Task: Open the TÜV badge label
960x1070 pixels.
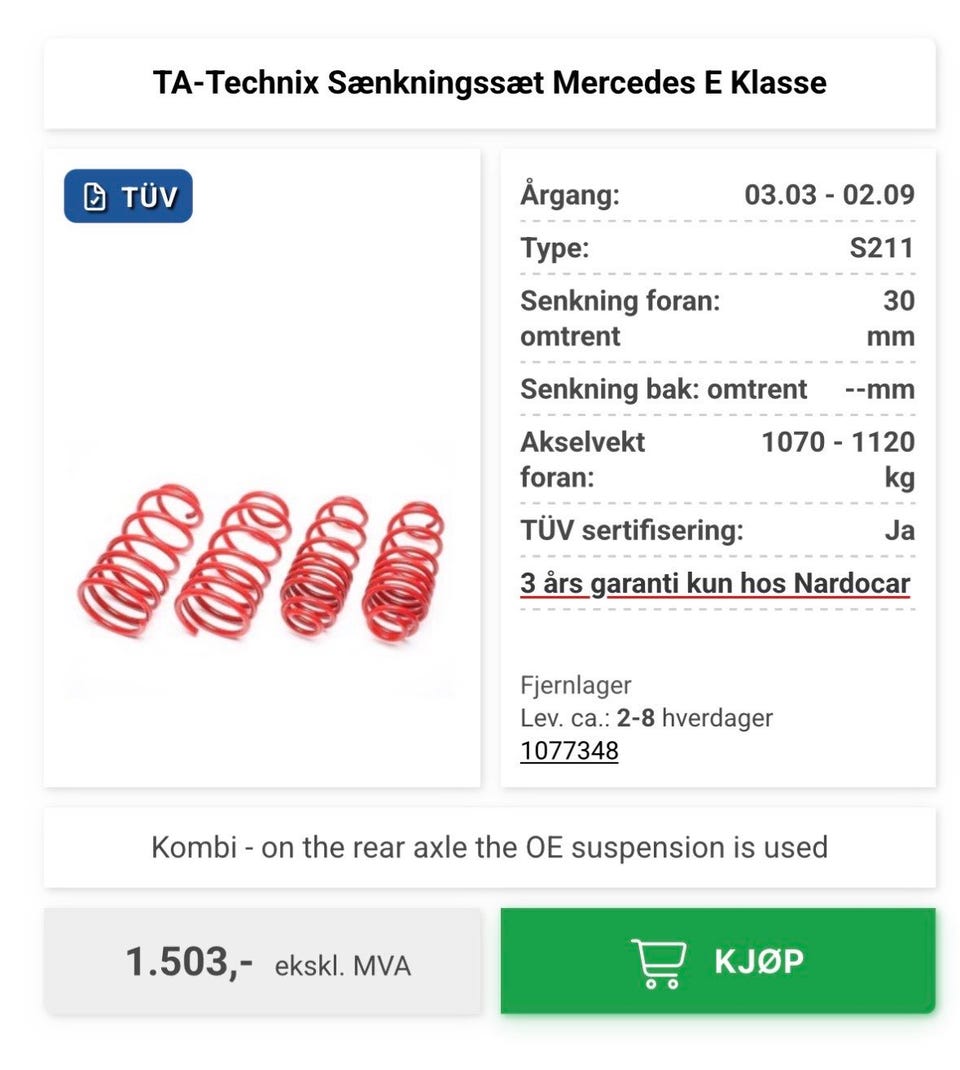Action: click(149, 197)
